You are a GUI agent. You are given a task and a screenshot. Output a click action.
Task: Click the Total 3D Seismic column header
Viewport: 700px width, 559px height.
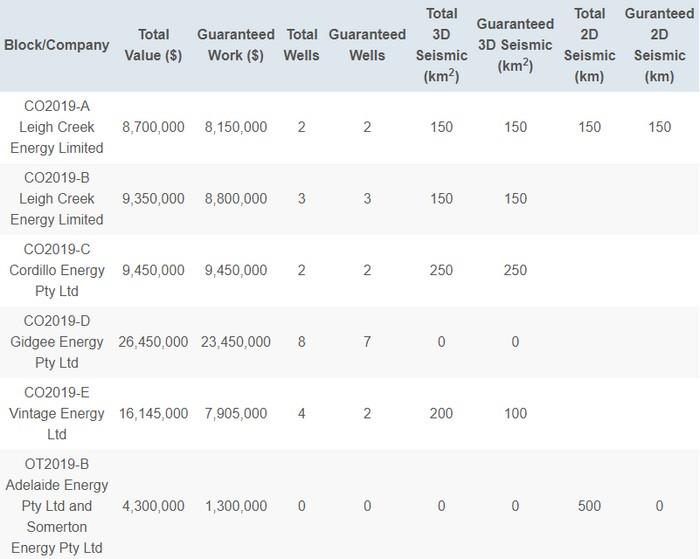pos(441,45)
